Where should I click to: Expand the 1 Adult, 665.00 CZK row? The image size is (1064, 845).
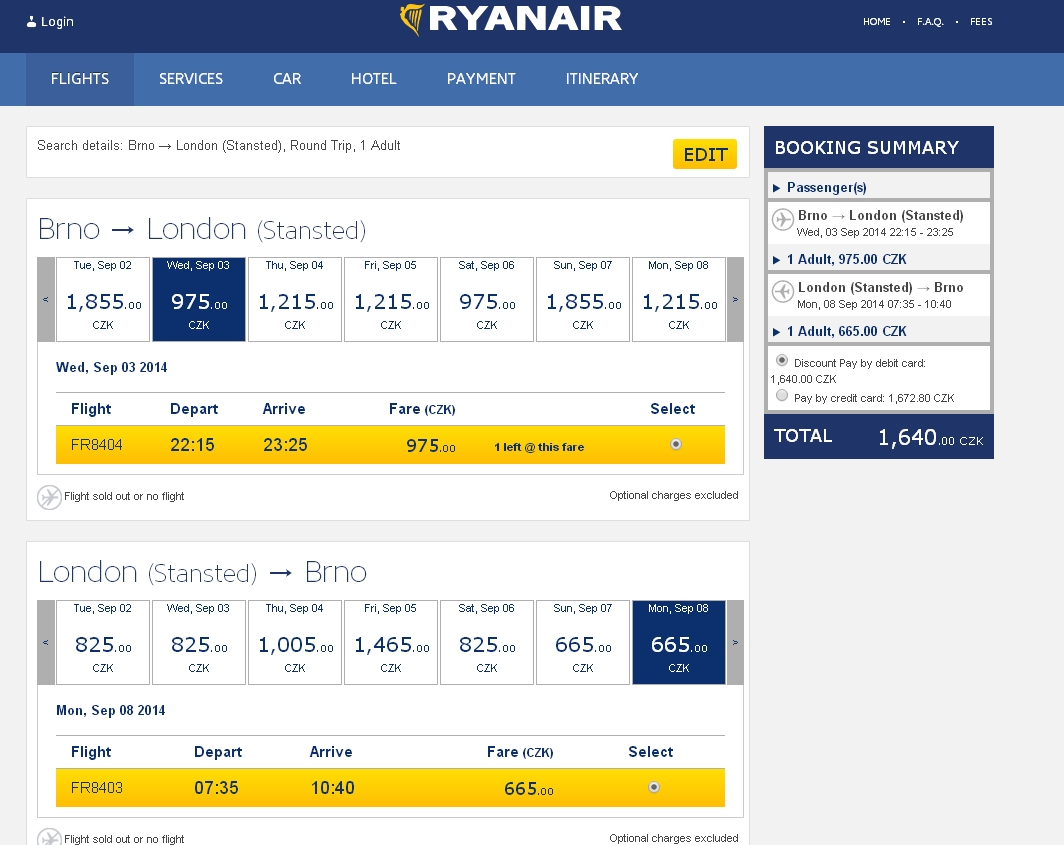(x=879, y=331)
